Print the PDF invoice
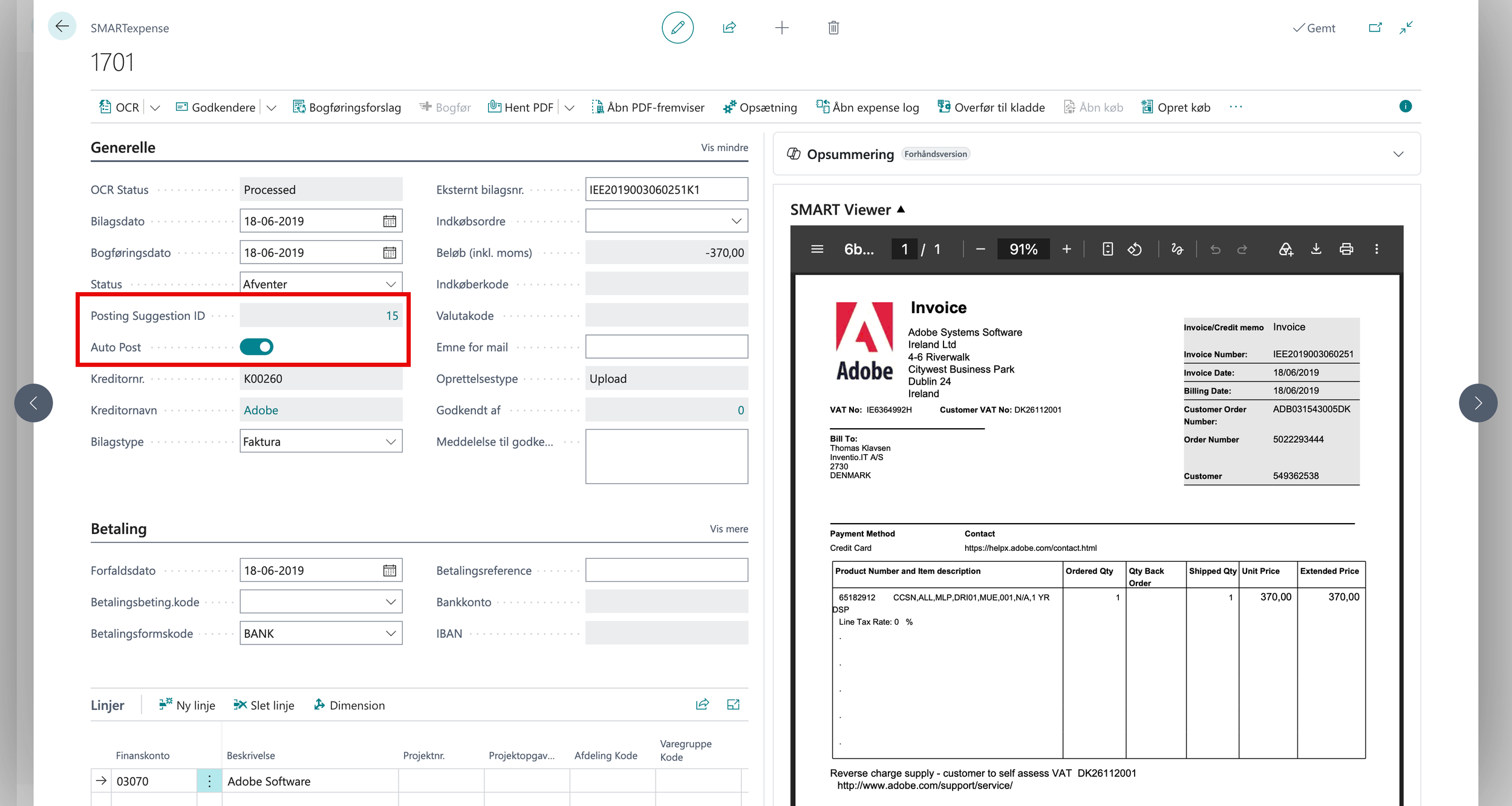The image size is (1512, 806). pos(1346,249)
